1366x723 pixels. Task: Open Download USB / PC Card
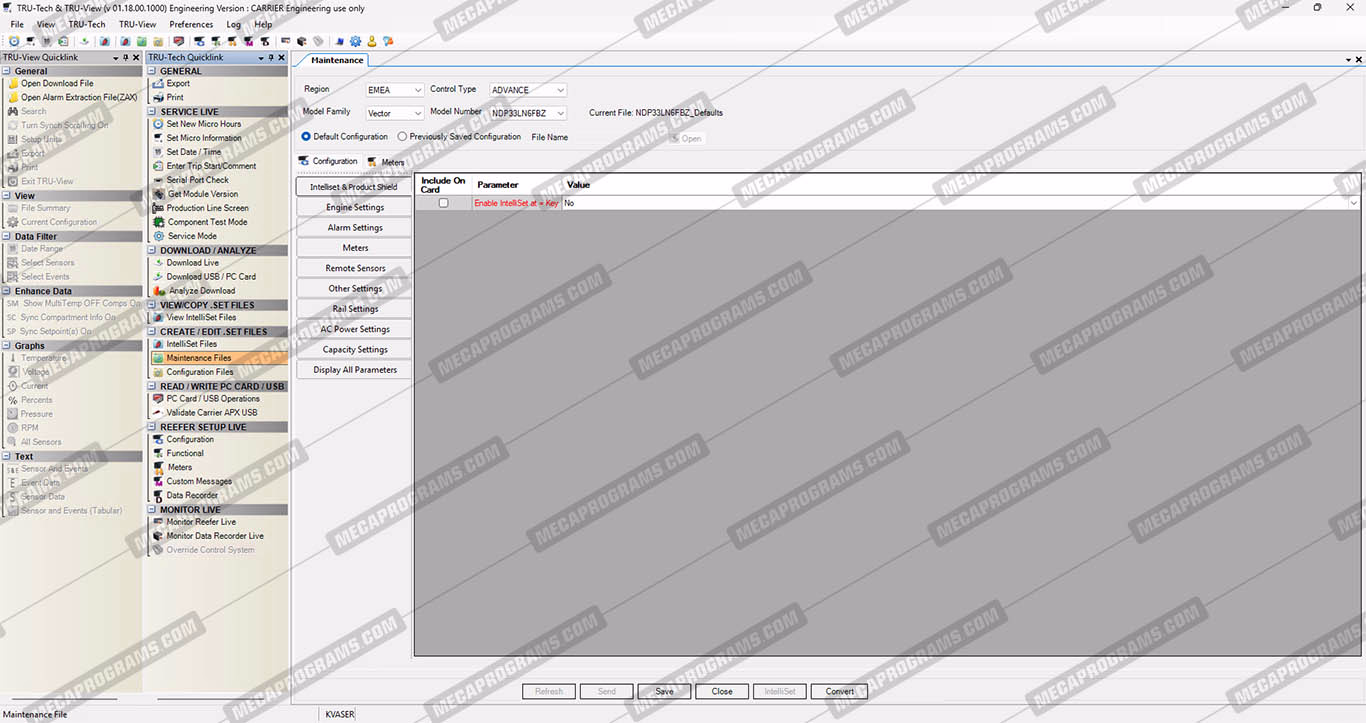point(211,277)
